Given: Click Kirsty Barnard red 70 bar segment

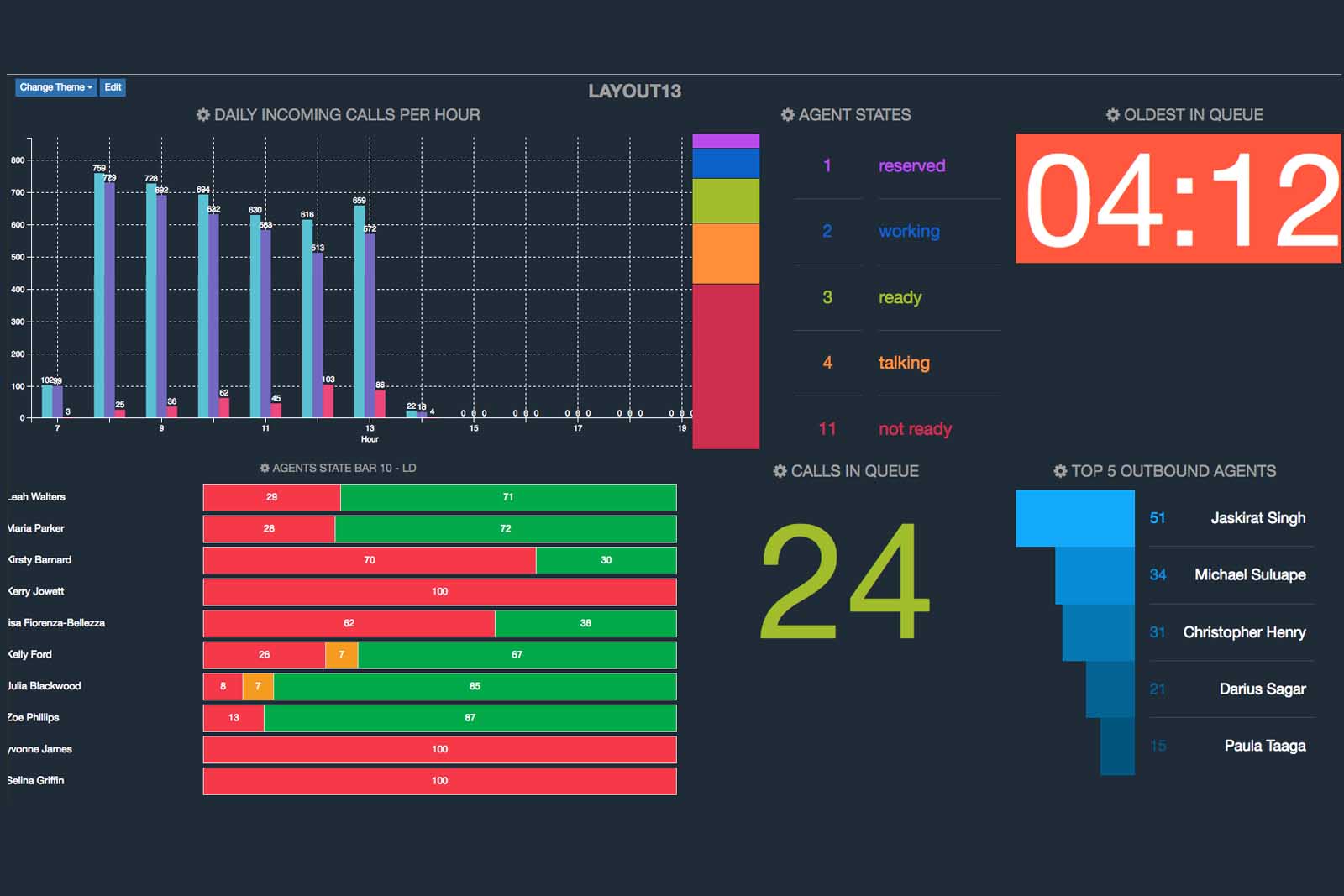Looking at the screenshot, I should tap(370, 561).
